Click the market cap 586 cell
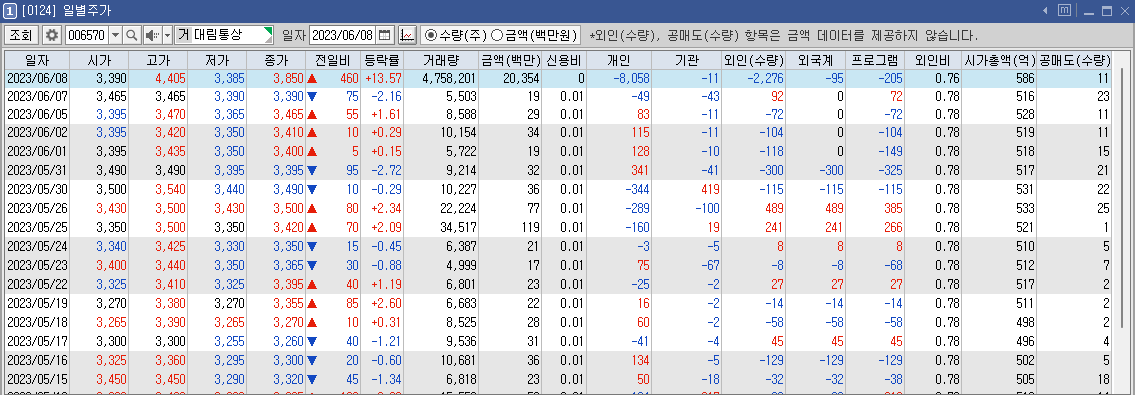 pyautogui.click(x=999, y=78)
